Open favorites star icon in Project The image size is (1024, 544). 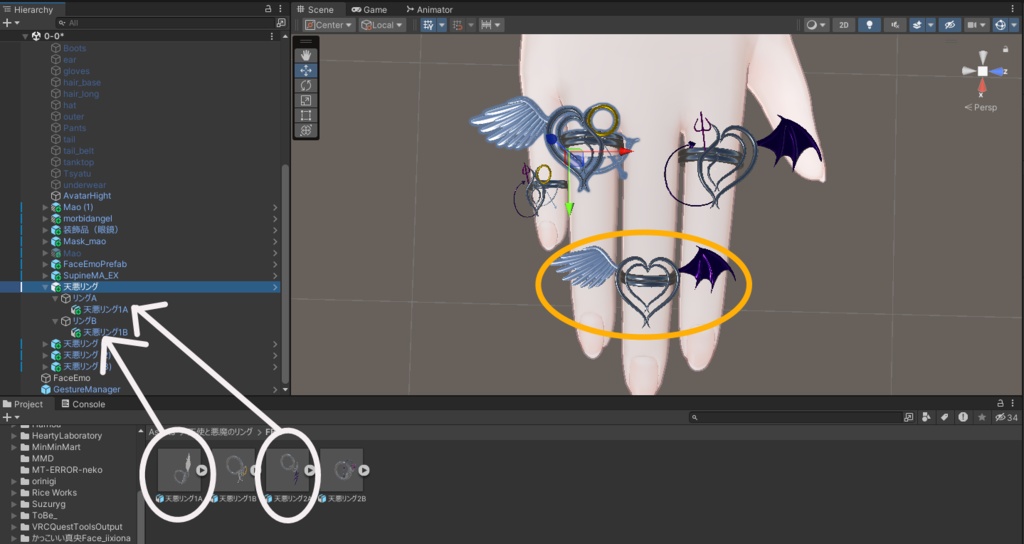point(982,417)
